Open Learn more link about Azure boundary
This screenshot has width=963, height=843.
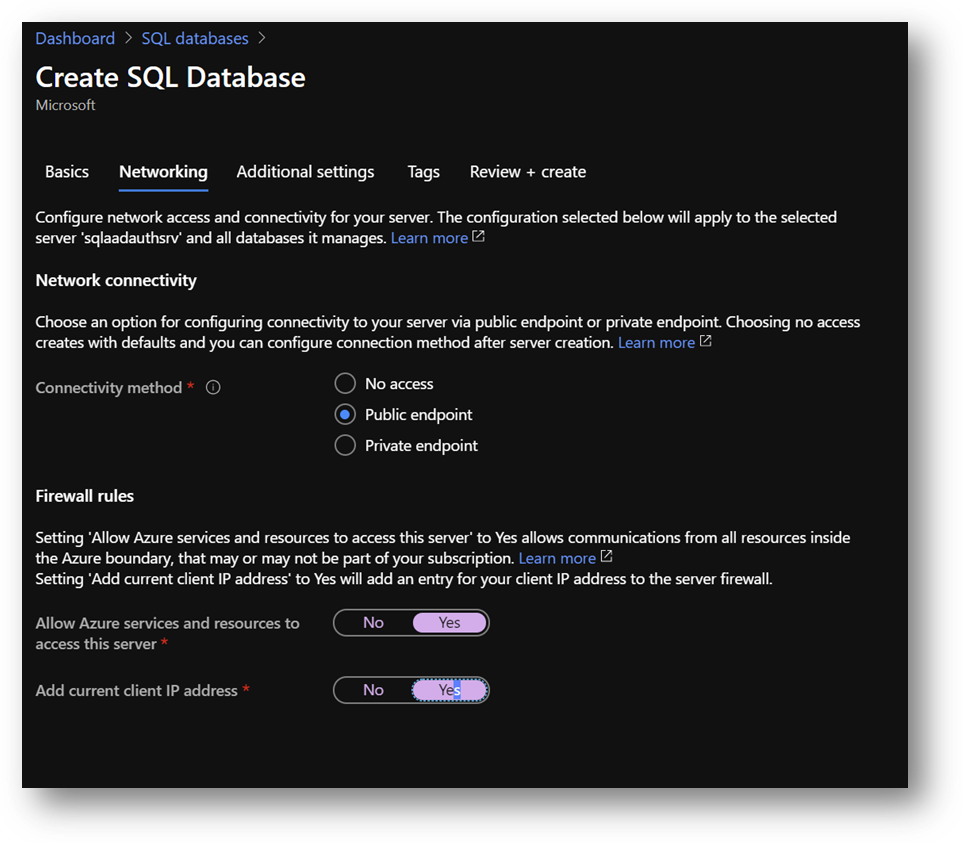click(x=557, y=558)
